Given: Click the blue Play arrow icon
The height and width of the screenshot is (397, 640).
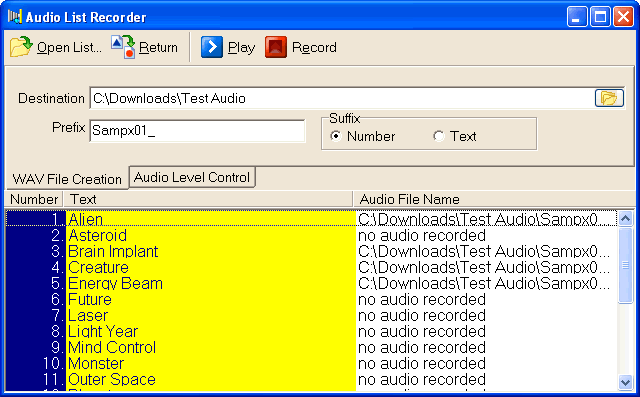Looking at the screenshot, I should click(x=212, y=47).
